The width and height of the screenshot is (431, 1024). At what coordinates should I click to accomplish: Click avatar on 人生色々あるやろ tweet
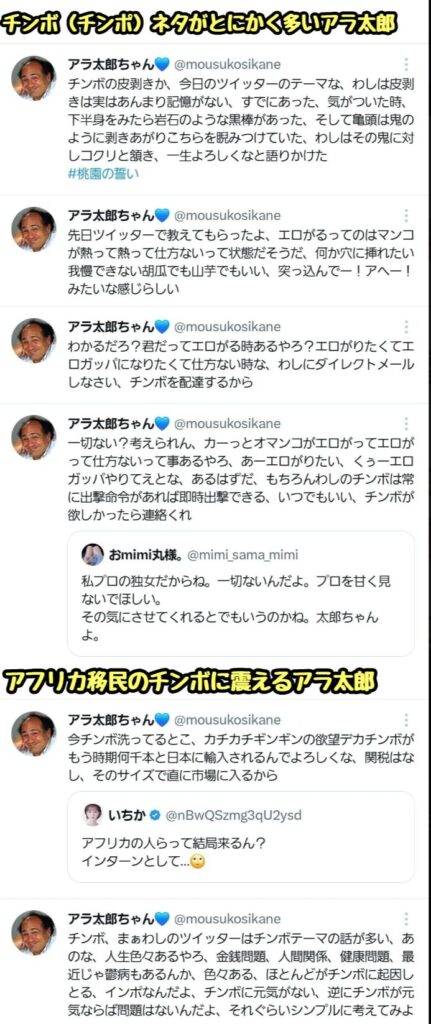33,933
